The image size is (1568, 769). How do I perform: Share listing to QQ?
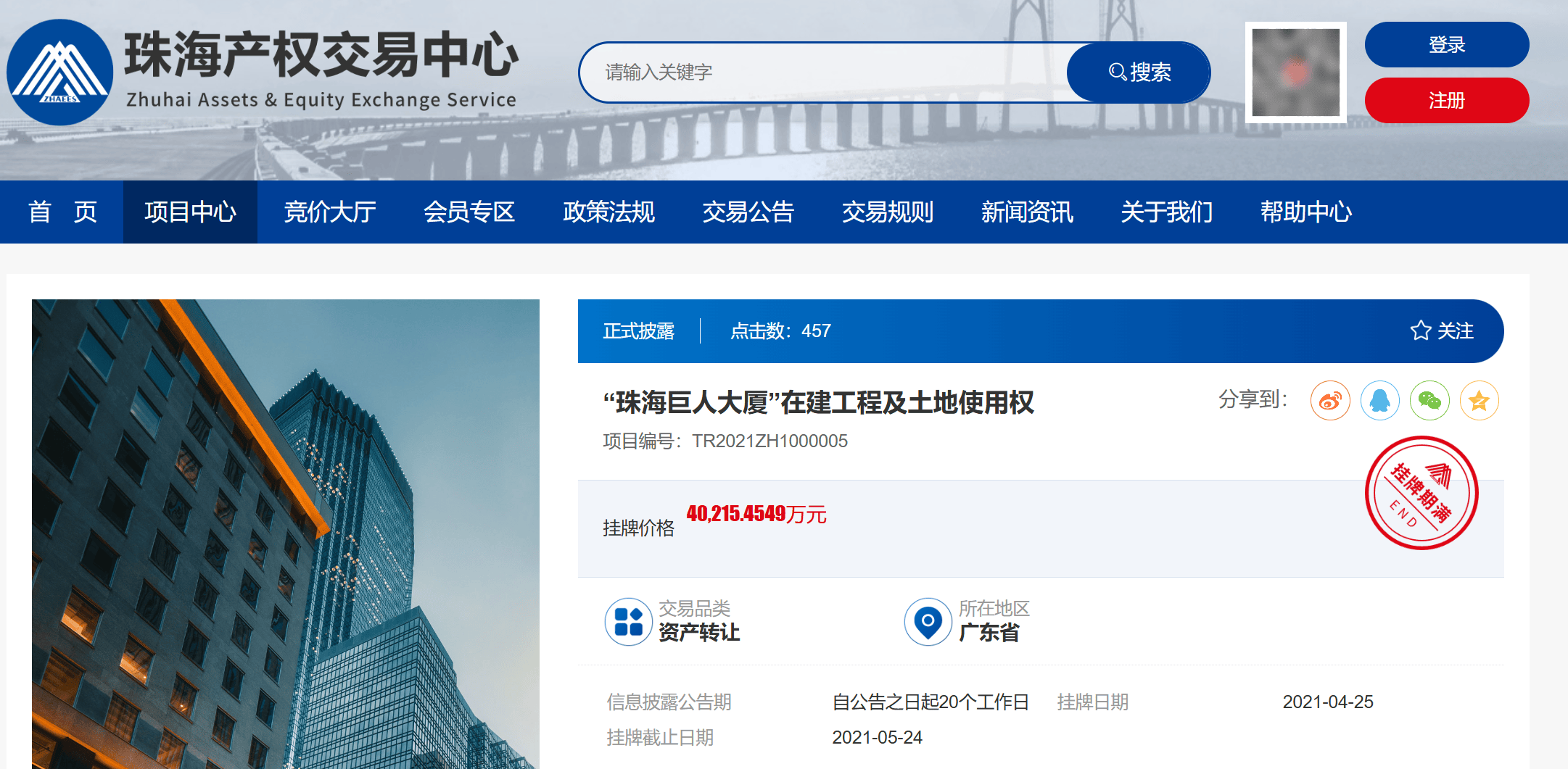(1379, 401)
